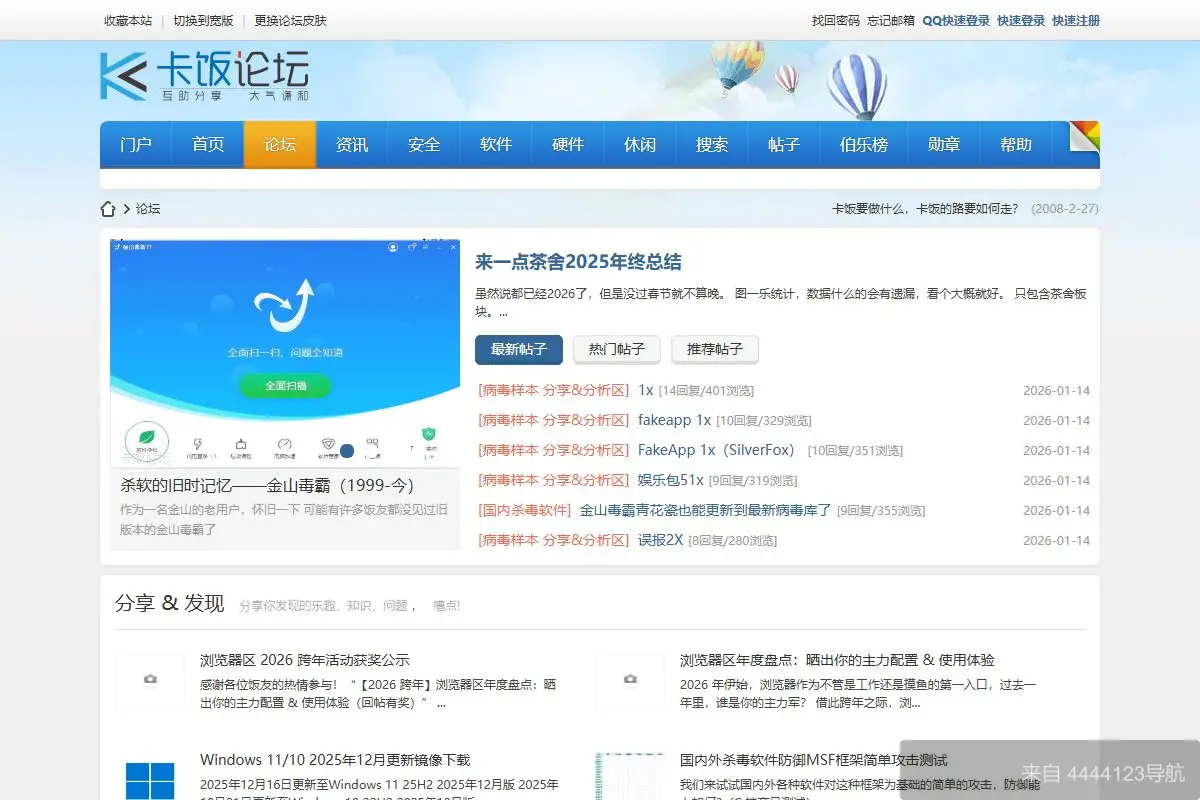This screenshot has height=800, width=1200.
Task: Click the Windows logo icon next to the Windows 11/10 镜像下载 post
Action: tap(150, 778)
